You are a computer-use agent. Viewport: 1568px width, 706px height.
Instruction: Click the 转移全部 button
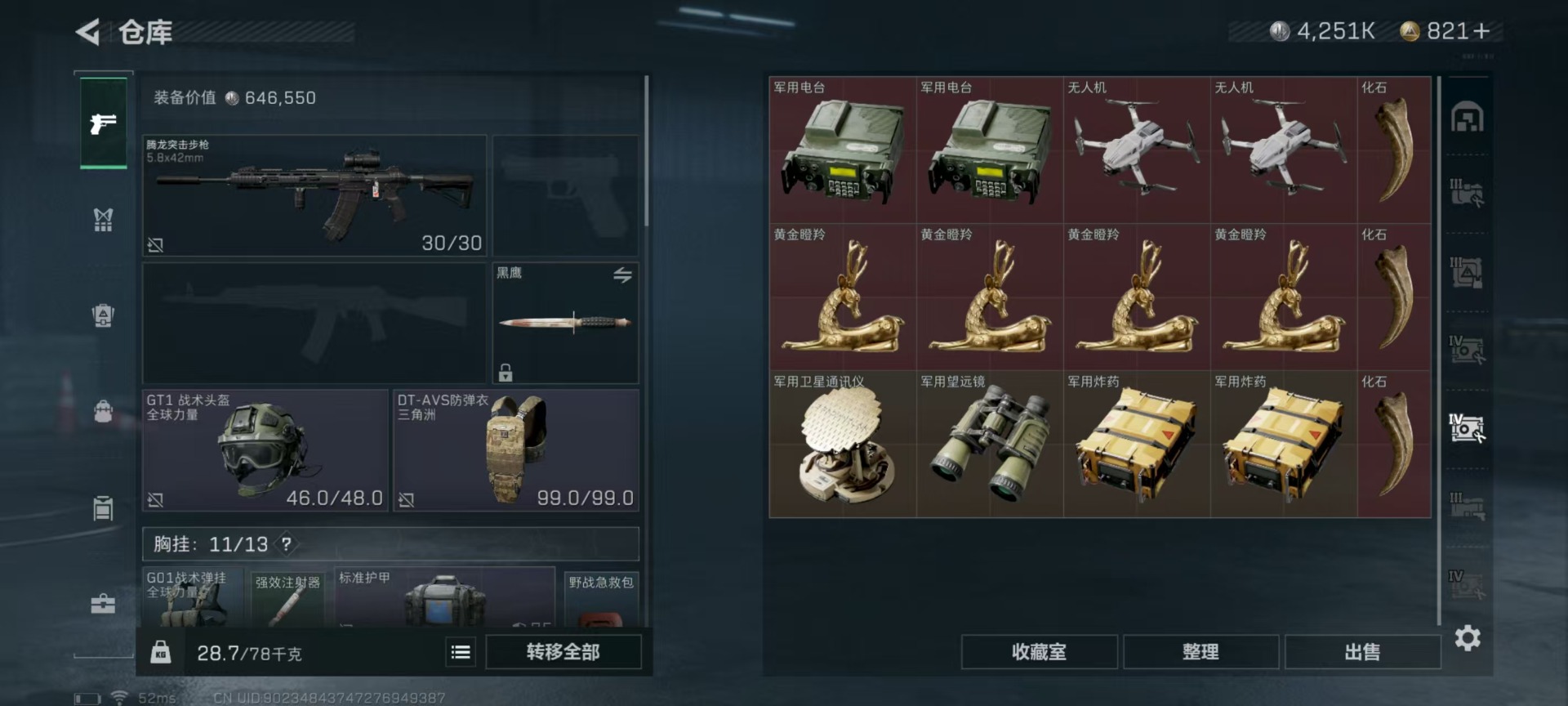coord(563,652)
